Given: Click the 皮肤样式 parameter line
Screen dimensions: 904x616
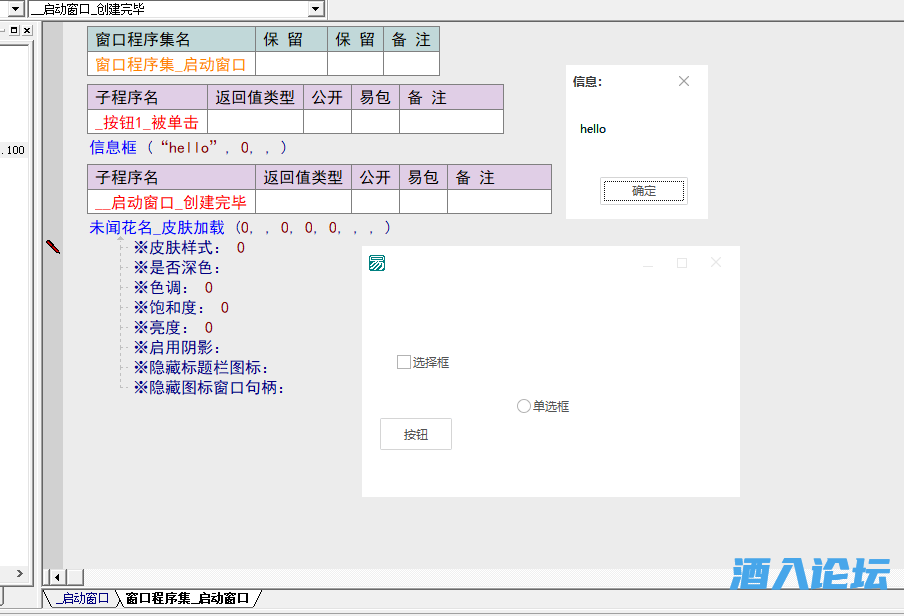Looking at the screenshot, I should (190, 248).
